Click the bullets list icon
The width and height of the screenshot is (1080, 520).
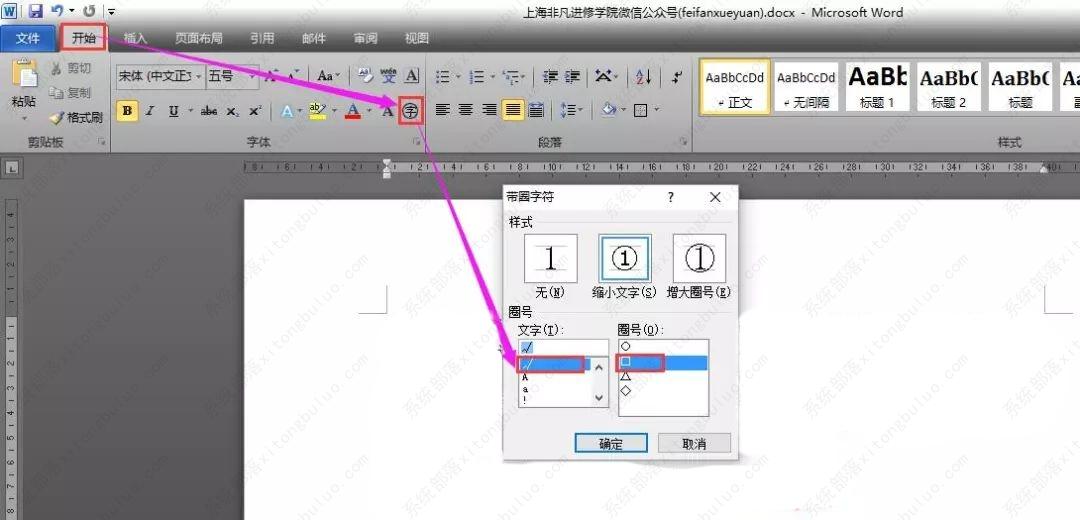pyautogui.click(x=443, y=76)
